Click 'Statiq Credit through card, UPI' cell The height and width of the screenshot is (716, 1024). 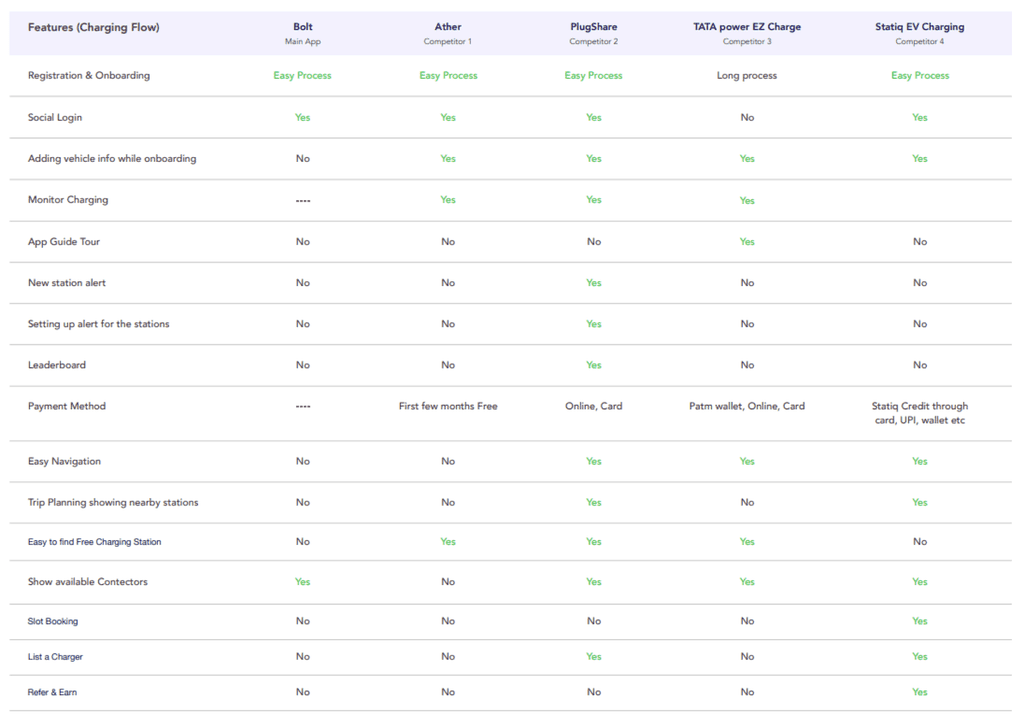point(920,413)
